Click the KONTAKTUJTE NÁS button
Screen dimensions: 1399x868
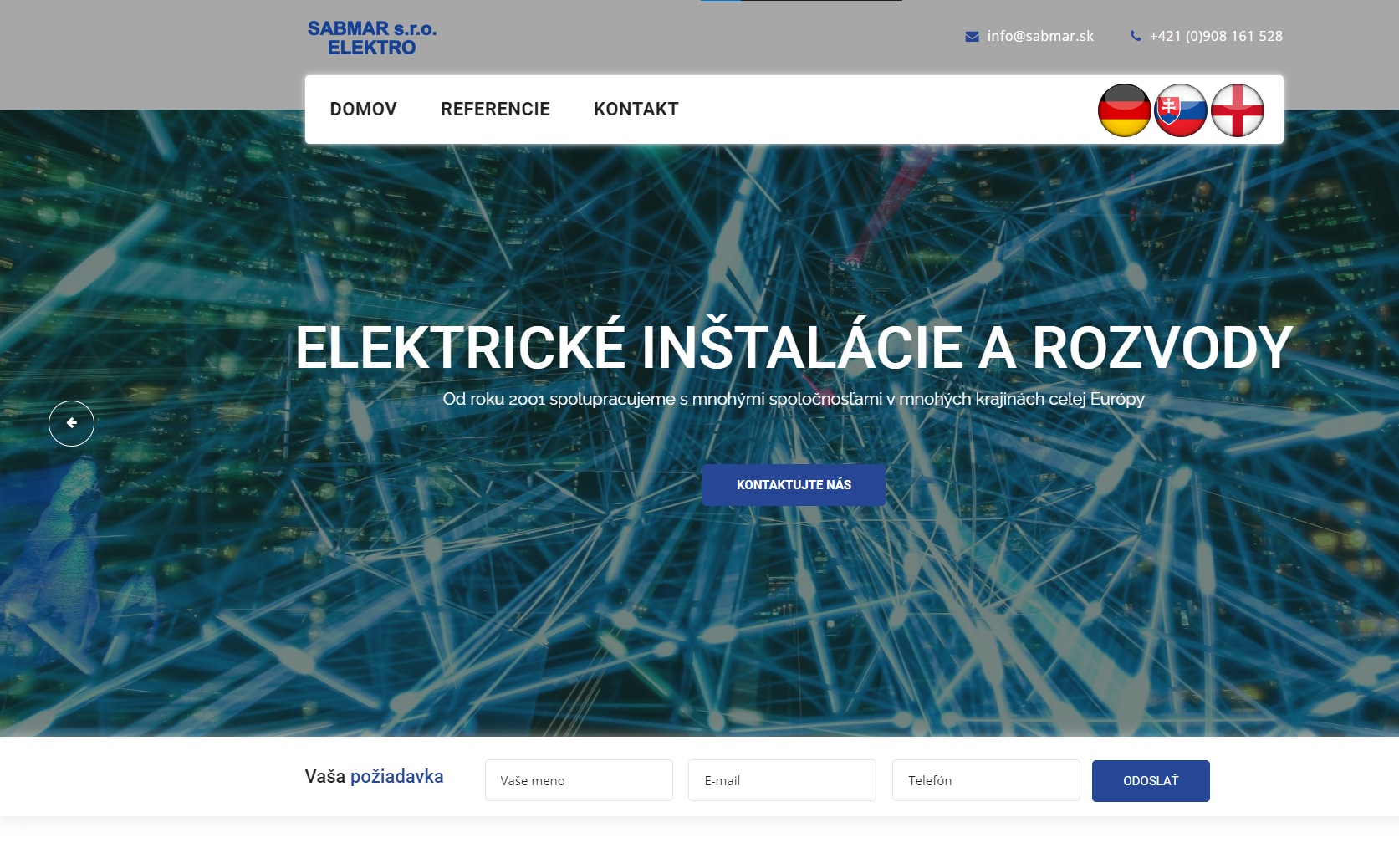coord(794,485)
